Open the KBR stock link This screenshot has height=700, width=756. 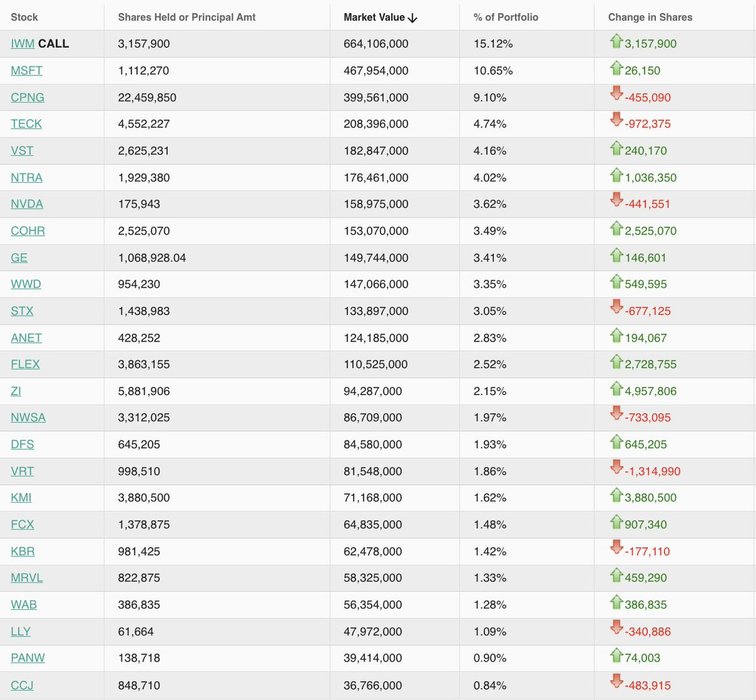click(23, 552)
